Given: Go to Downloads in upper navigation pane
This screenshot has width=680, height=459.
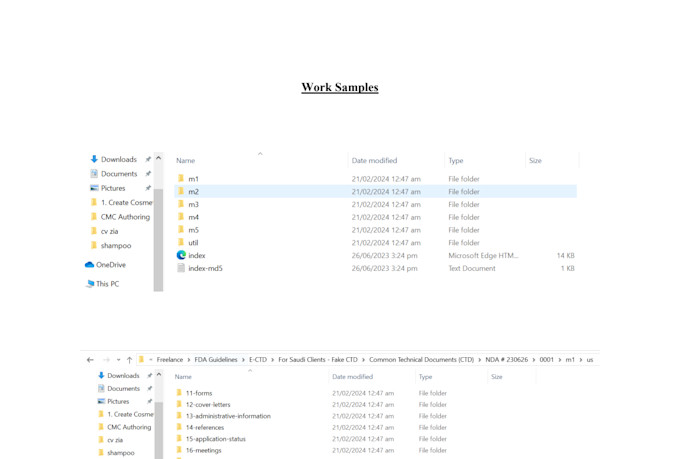Looking at the screenshot, I should pos(119,159).
